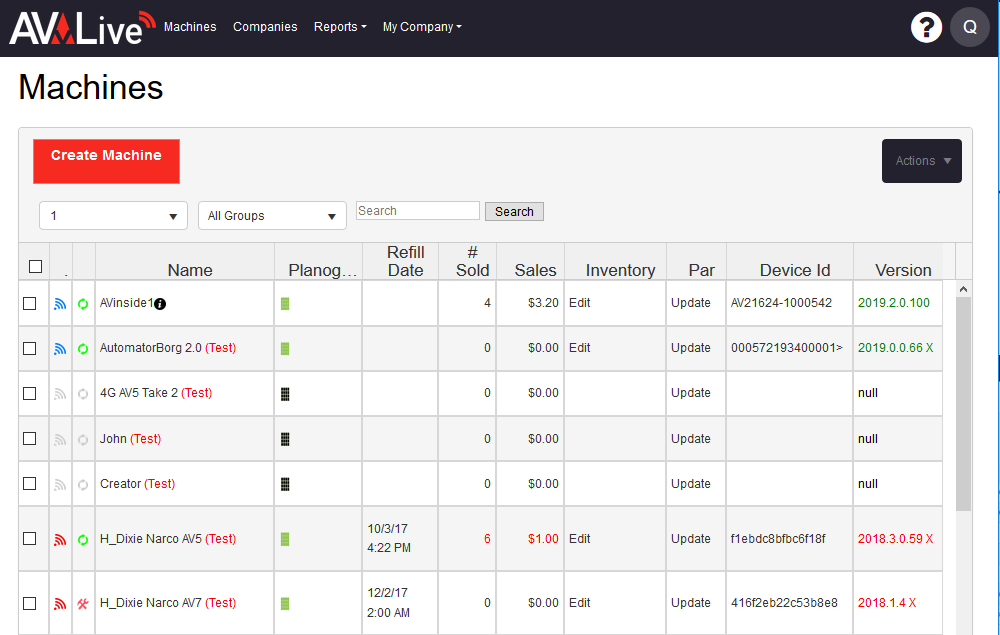Open the All Groups dropdown
Screen dimensions: 1000x635
272,215
